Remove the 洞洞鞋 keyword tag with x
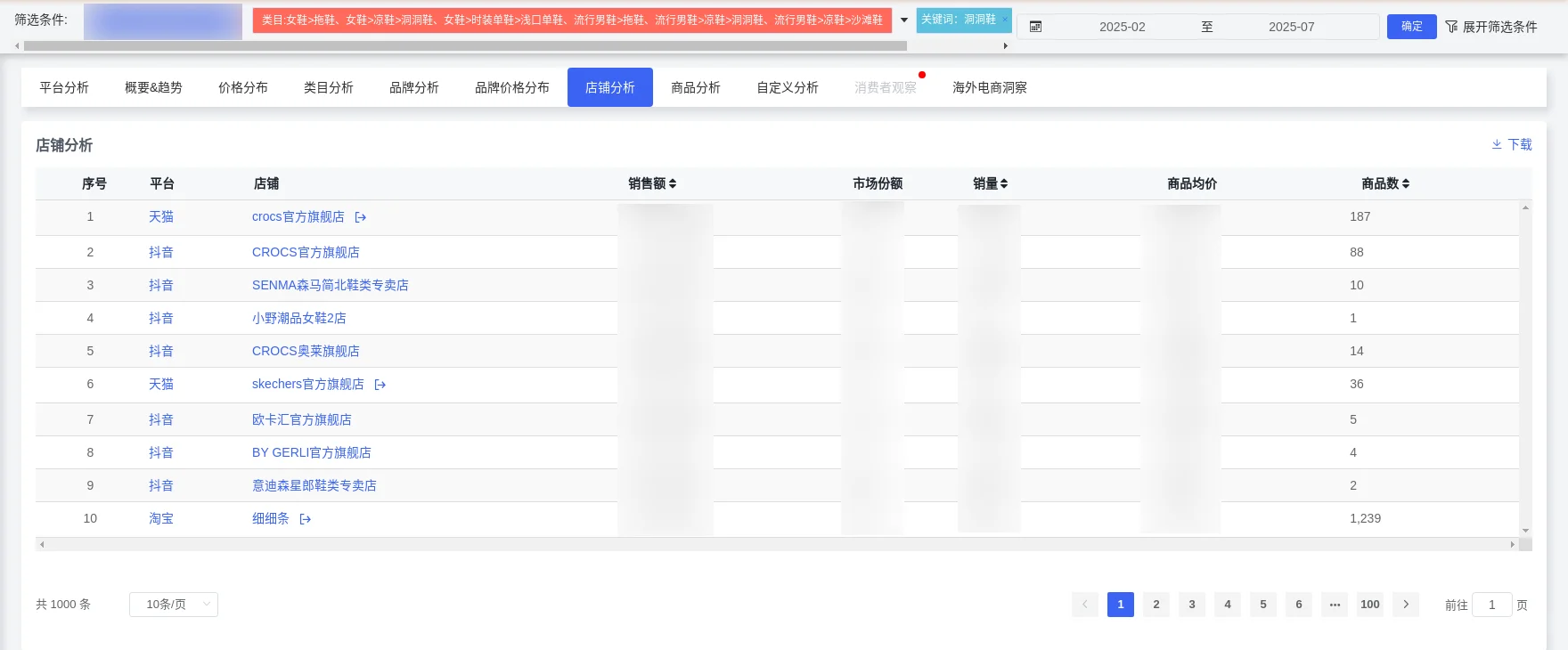The image size is (1568, 650). coord(1005,20)
